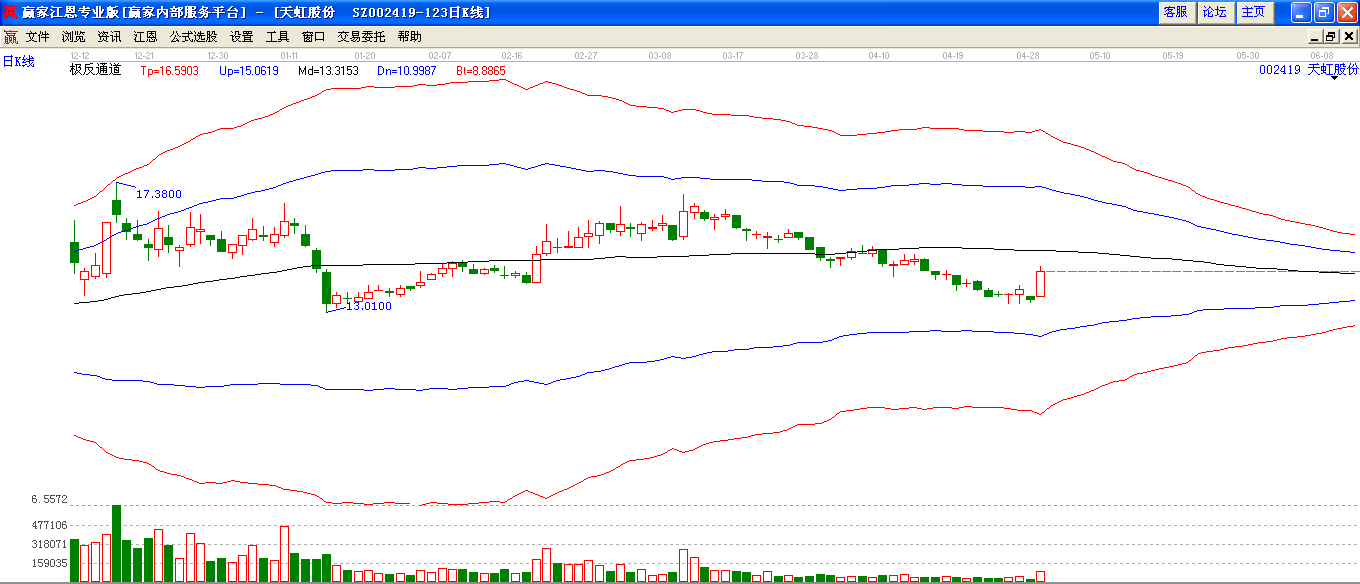1360x584 pixels.
Task: Minimize the main application window
Action: coord(1300,12)
